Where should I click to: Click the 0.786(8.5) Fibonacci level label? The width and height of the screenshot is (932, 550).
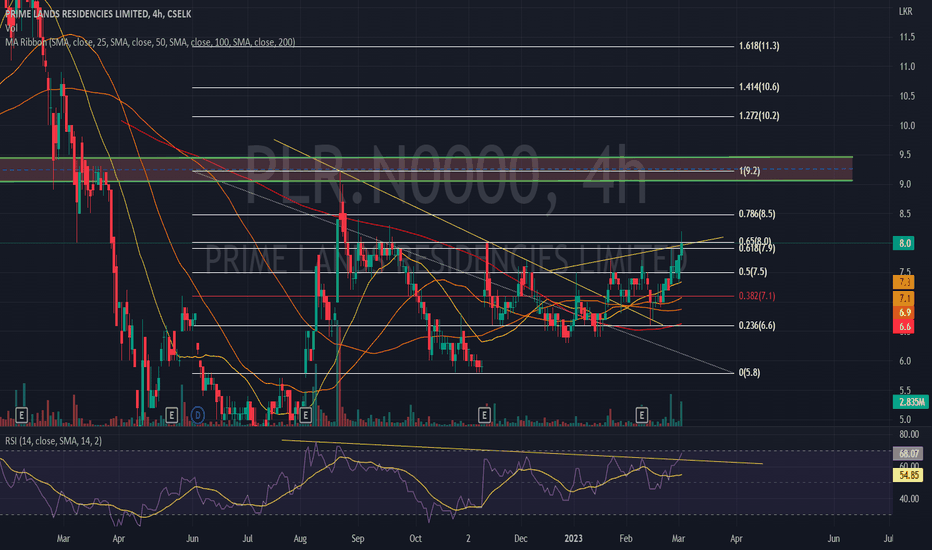(x=757, y=213)
